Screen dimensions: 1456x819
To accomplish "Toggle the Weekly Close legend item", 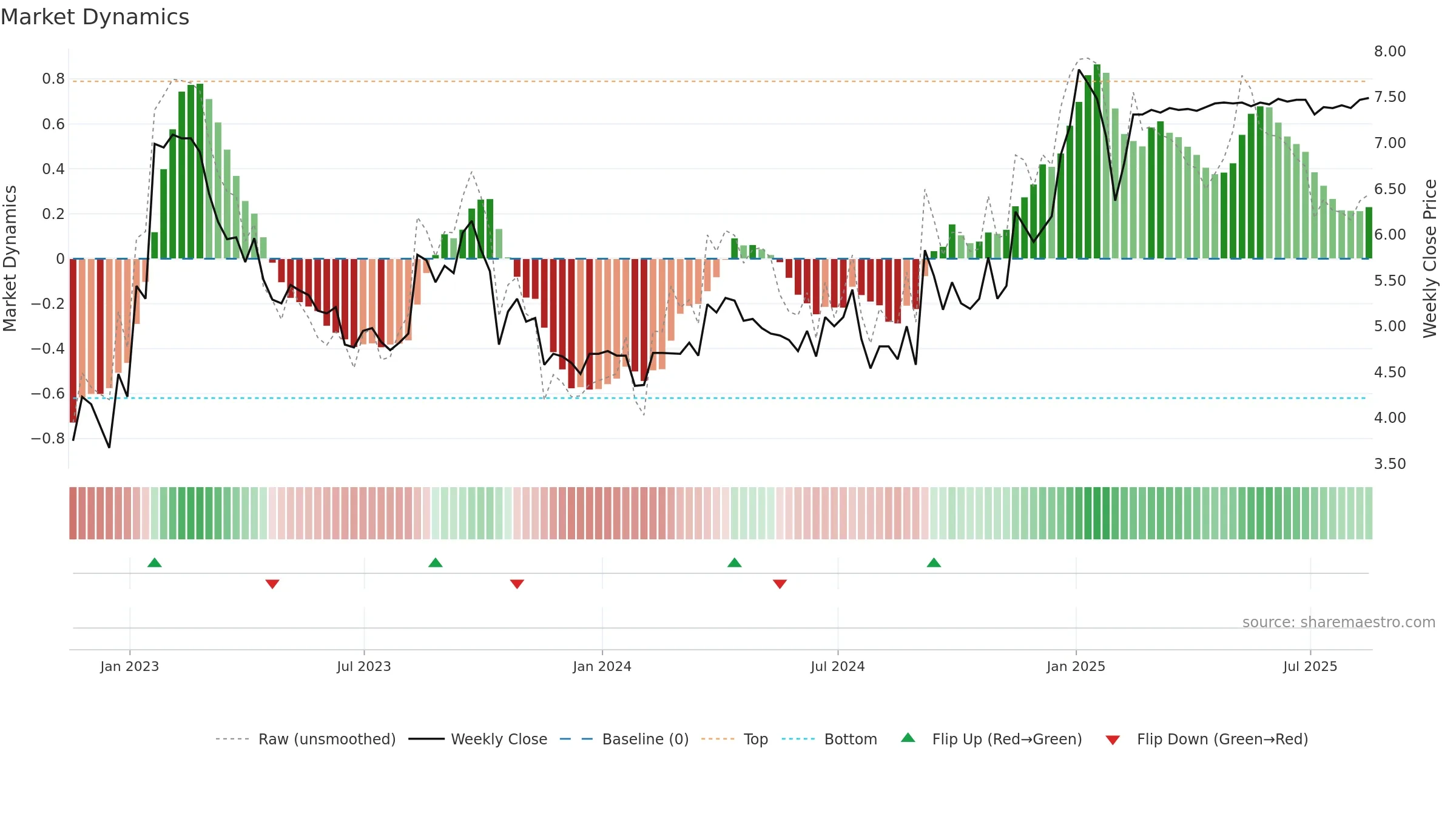I will pyautogui.click(x=478, y=739).
